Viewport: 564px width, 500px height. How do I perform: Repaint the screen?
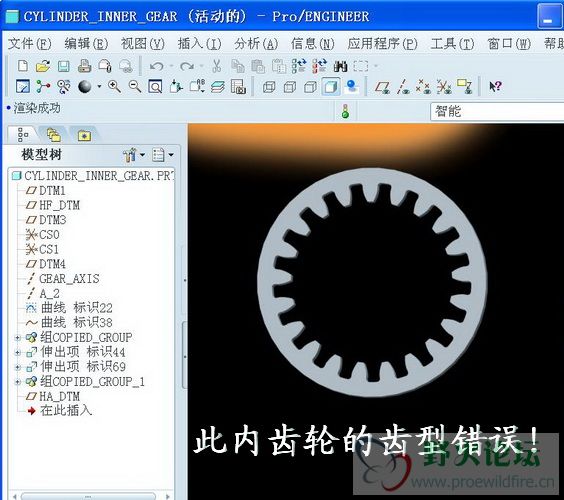[23, 87]
